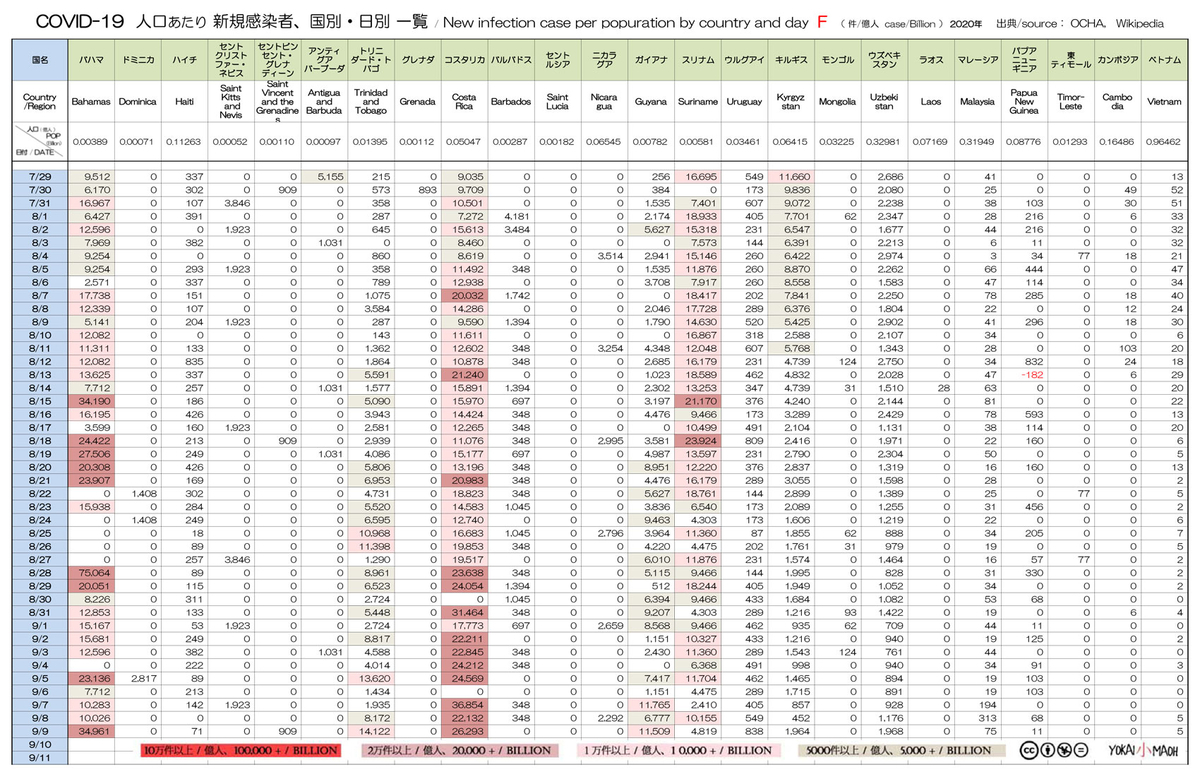Click the Creative Commons CC icon

(x=1028, y=748)
